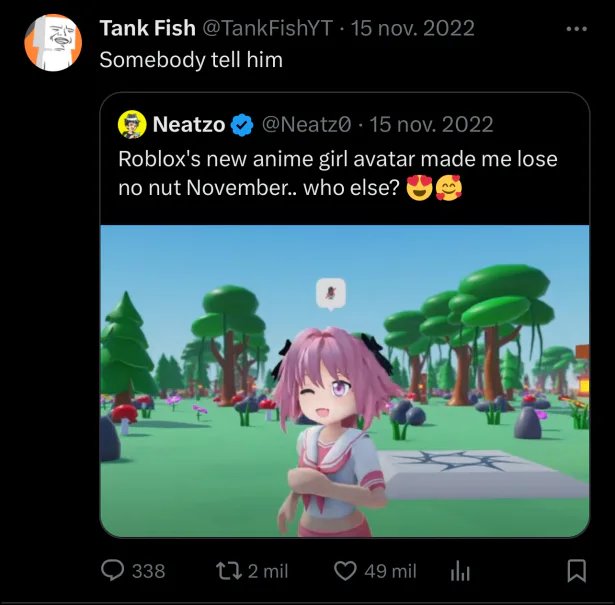Viewport: 615px width, 605px height.
Task: Open the three-dot more options menu
Action: (x=576, y=28)
